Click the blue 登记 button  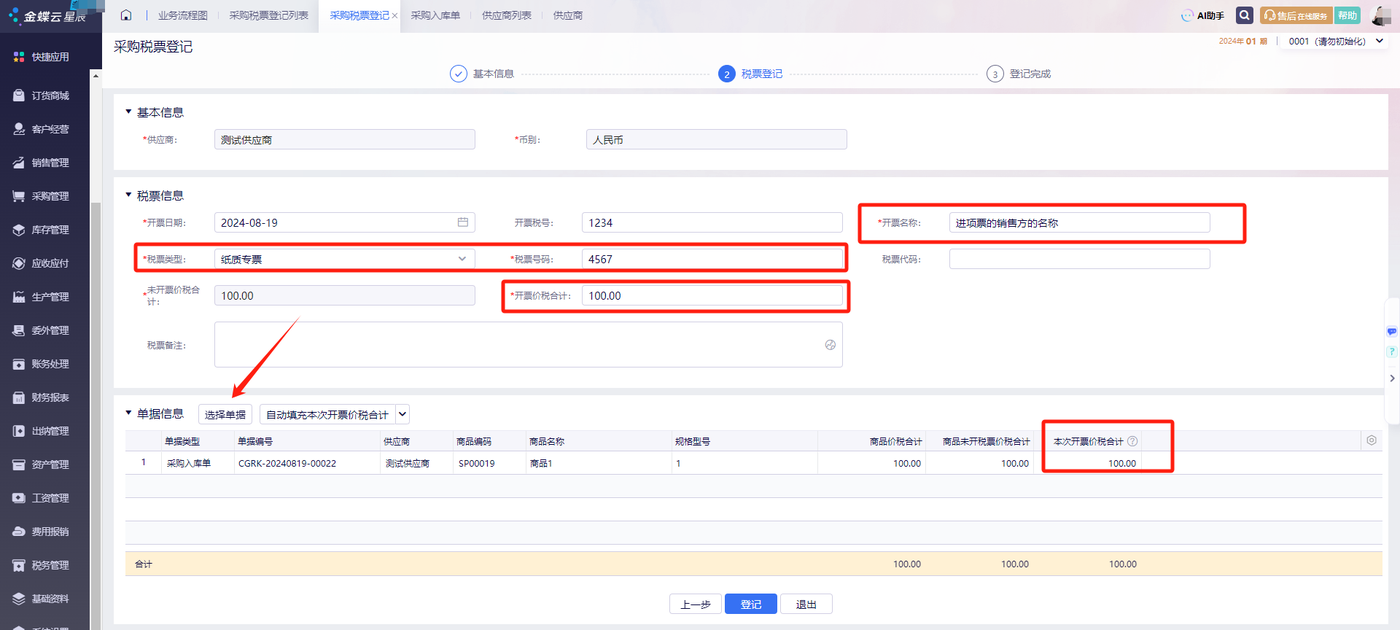click(751, 604)
